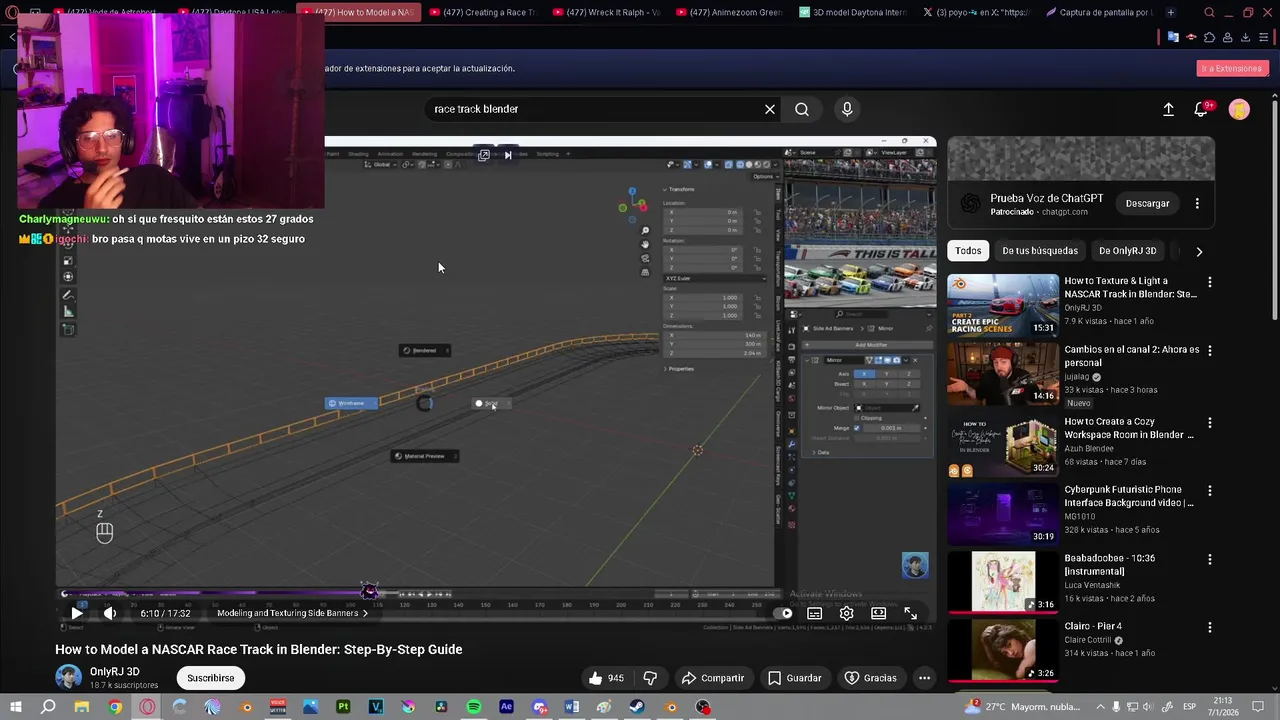Show more filter chips with arrow
Image resolution: width=1280 pixels, height=720 pixels.
(1199, 252)
